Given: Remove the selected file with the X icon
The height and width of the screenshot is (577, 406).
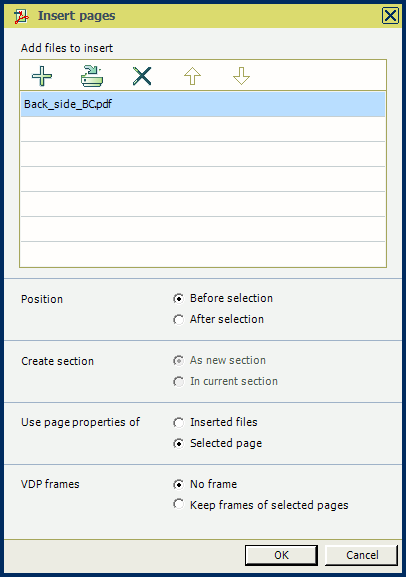Looking at the screenshot, I should [x=142, y=76].
